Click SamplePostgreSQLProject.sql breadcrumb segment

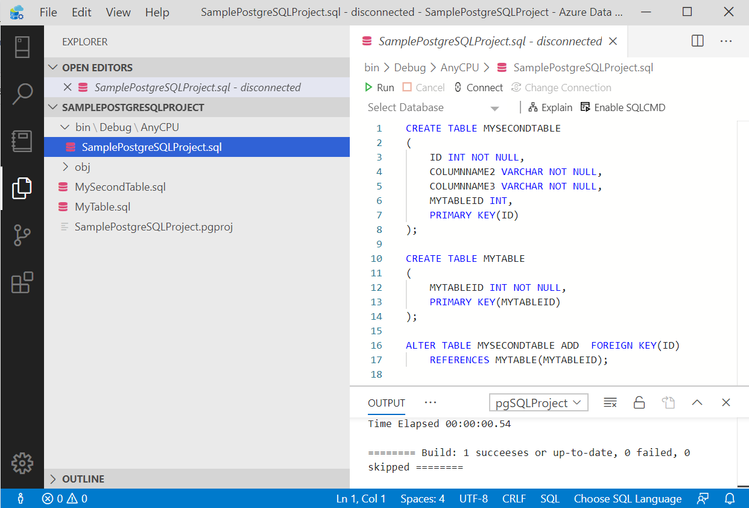click(x=575, y=67)
